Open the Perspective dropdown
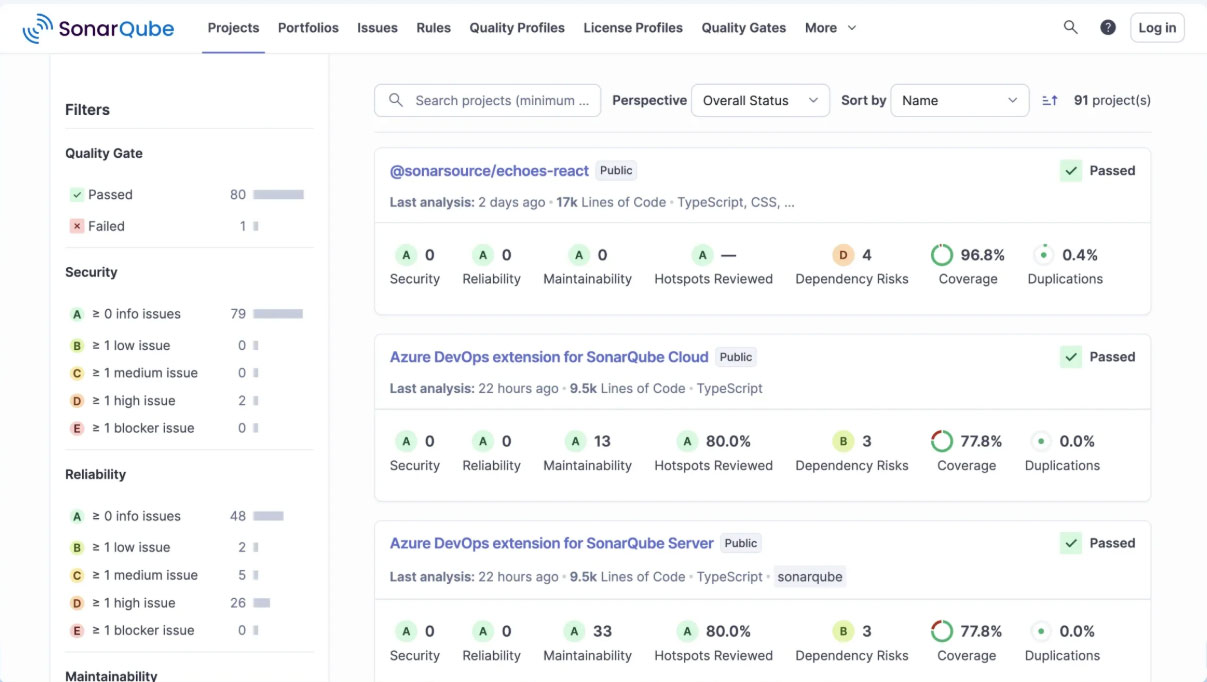Screen dimensions: 1207x682 tap(760, 100)
